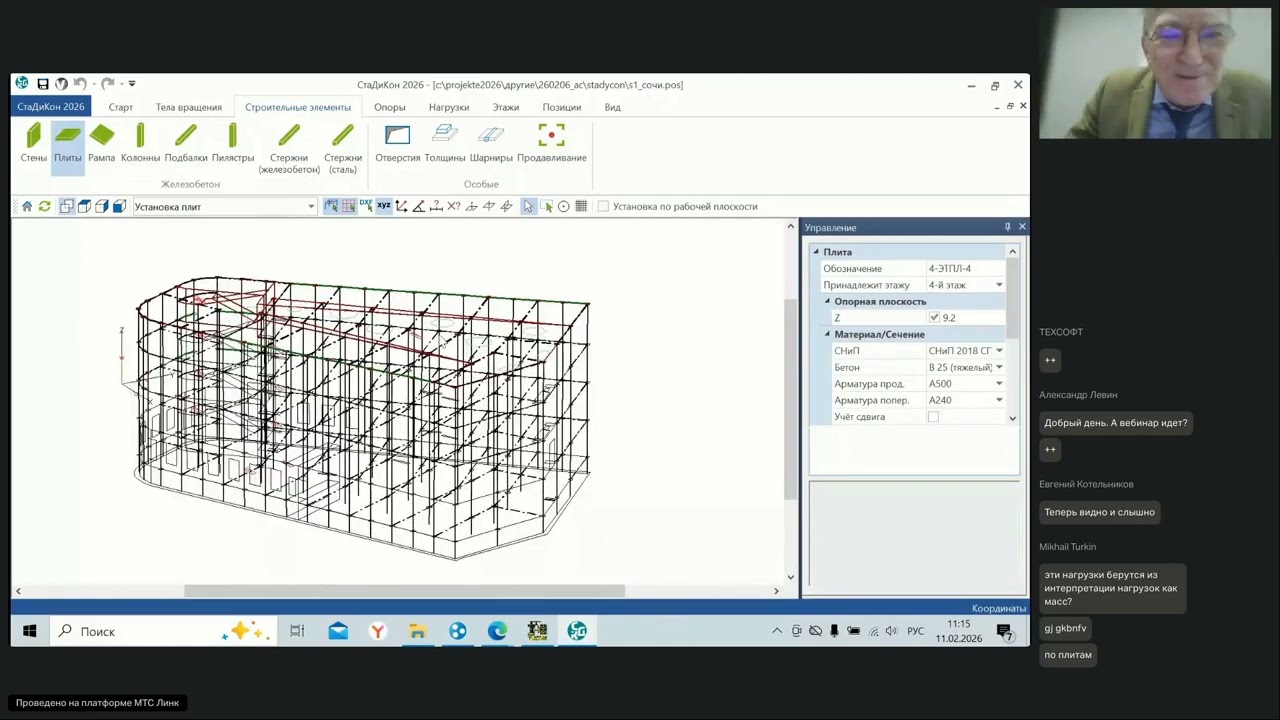Open the Бетон class dropdown

pyautogui.click(x=999, y=367)
